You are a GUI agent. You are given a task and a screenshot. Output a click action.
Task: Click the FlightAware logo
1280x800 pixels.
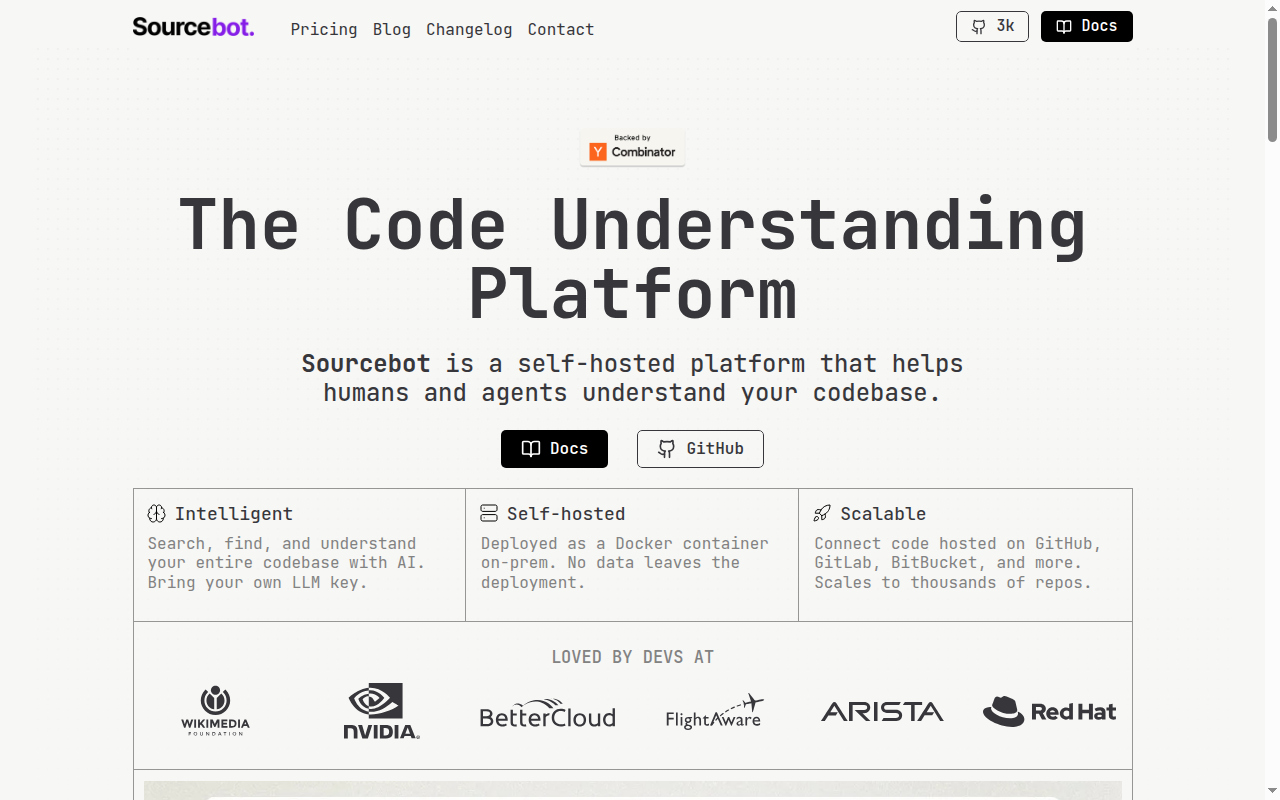coord(714,711)
